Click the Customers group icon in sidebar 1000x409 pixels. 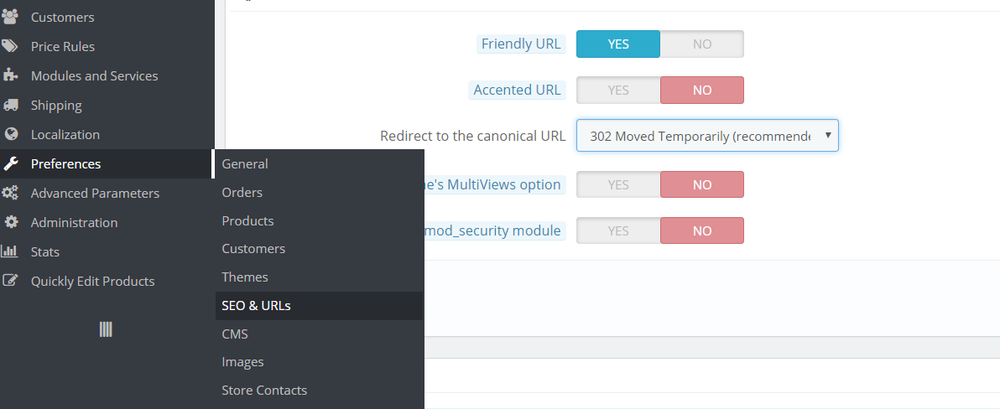pos(11,17)
